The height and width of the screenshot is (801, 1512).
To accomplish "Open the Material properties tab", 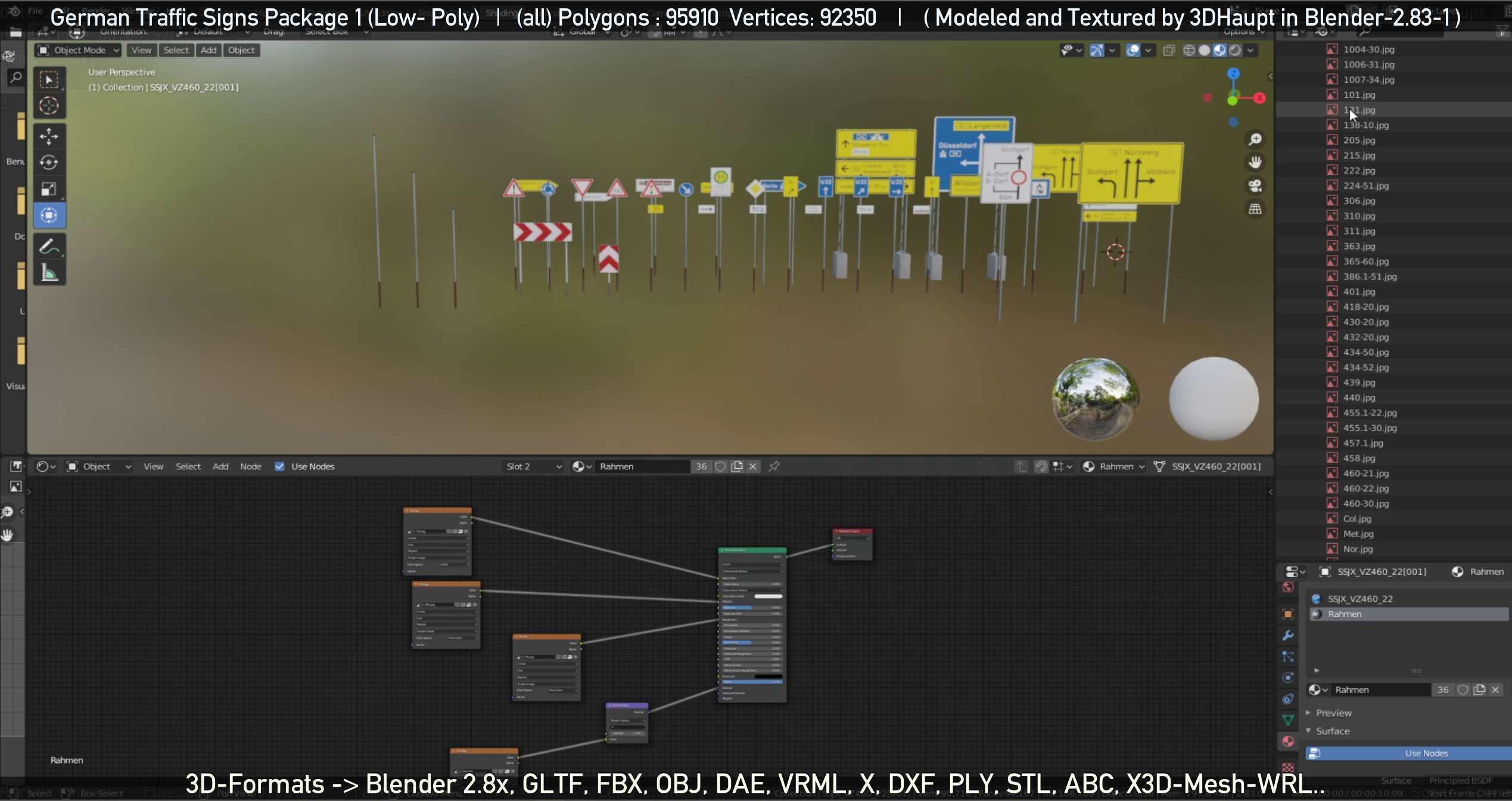I will pyautogui.click(x=1288, y=741).
